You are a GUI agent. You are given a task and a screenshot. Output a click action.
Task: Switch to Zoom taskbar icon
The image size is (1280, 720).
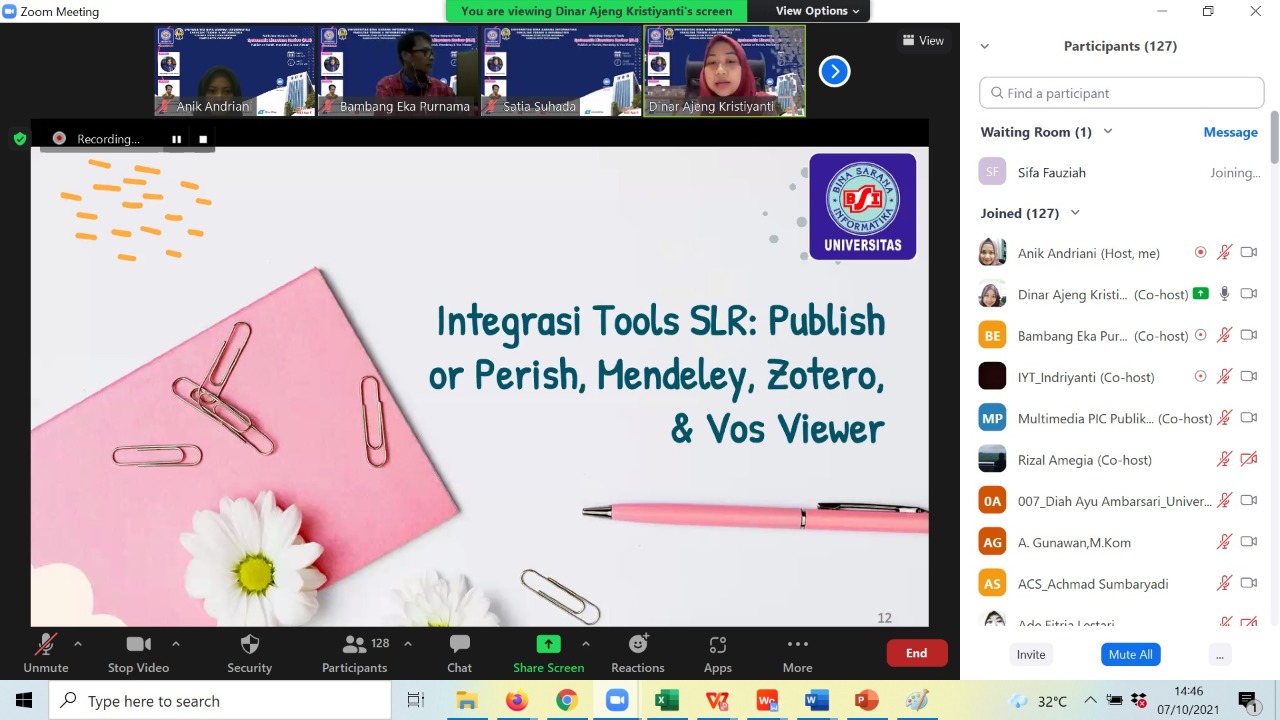click(616, 701)
